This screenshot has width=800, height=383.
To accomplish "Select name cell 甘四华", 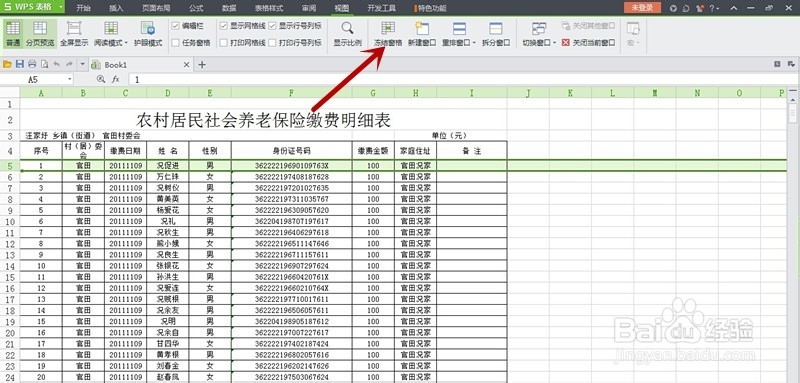I will (x=167, y=344).
